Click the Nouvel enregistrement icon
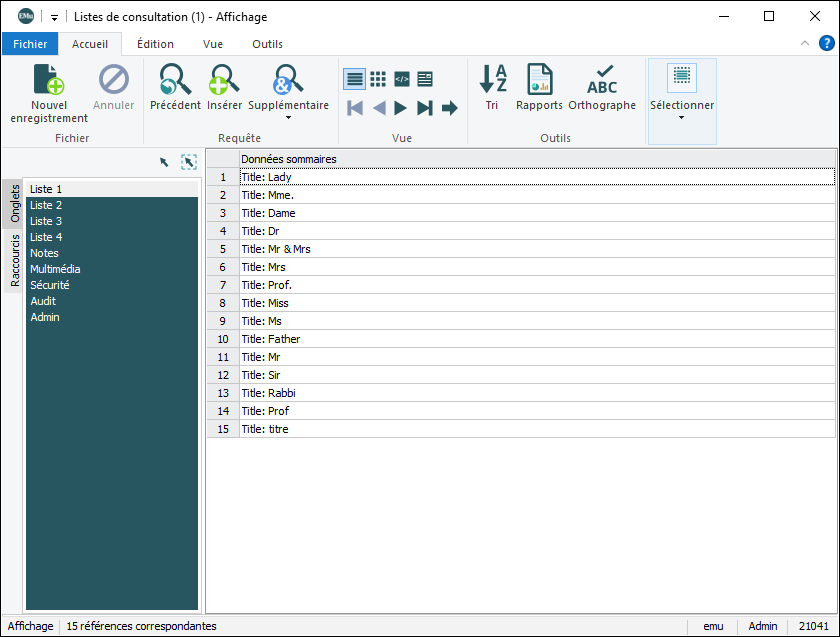This screenshot has width=840, height=637. click(49, 80)
